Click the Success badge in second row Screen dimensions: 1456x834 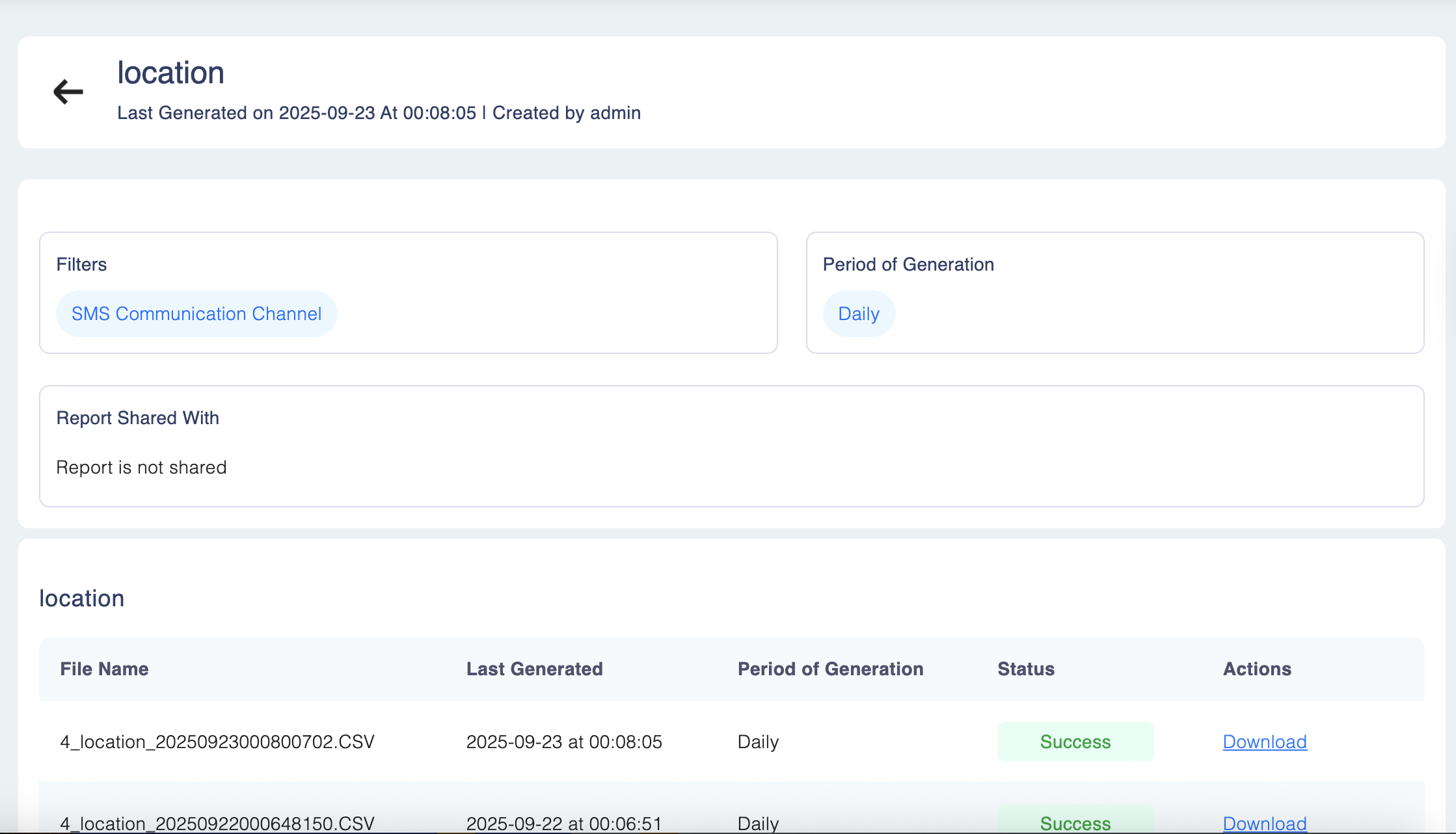pos(1075,822)
